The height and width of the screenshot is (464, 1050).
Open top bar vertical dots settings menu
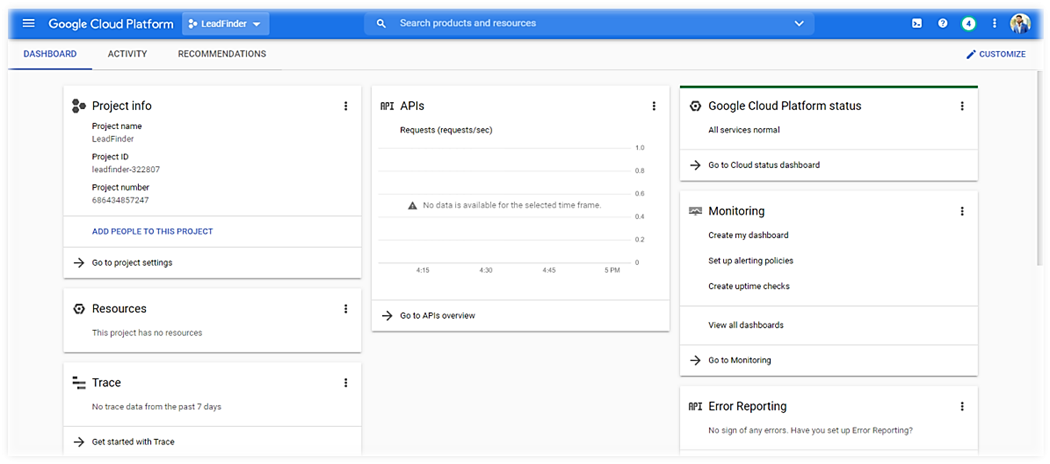click(994, 23)
